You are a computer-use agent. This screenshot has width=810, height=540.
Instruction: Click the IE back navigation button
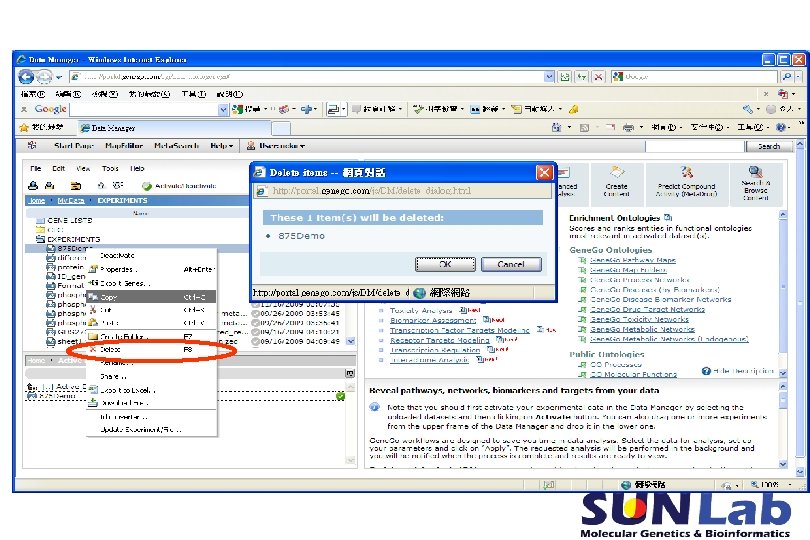pos(26,77)
